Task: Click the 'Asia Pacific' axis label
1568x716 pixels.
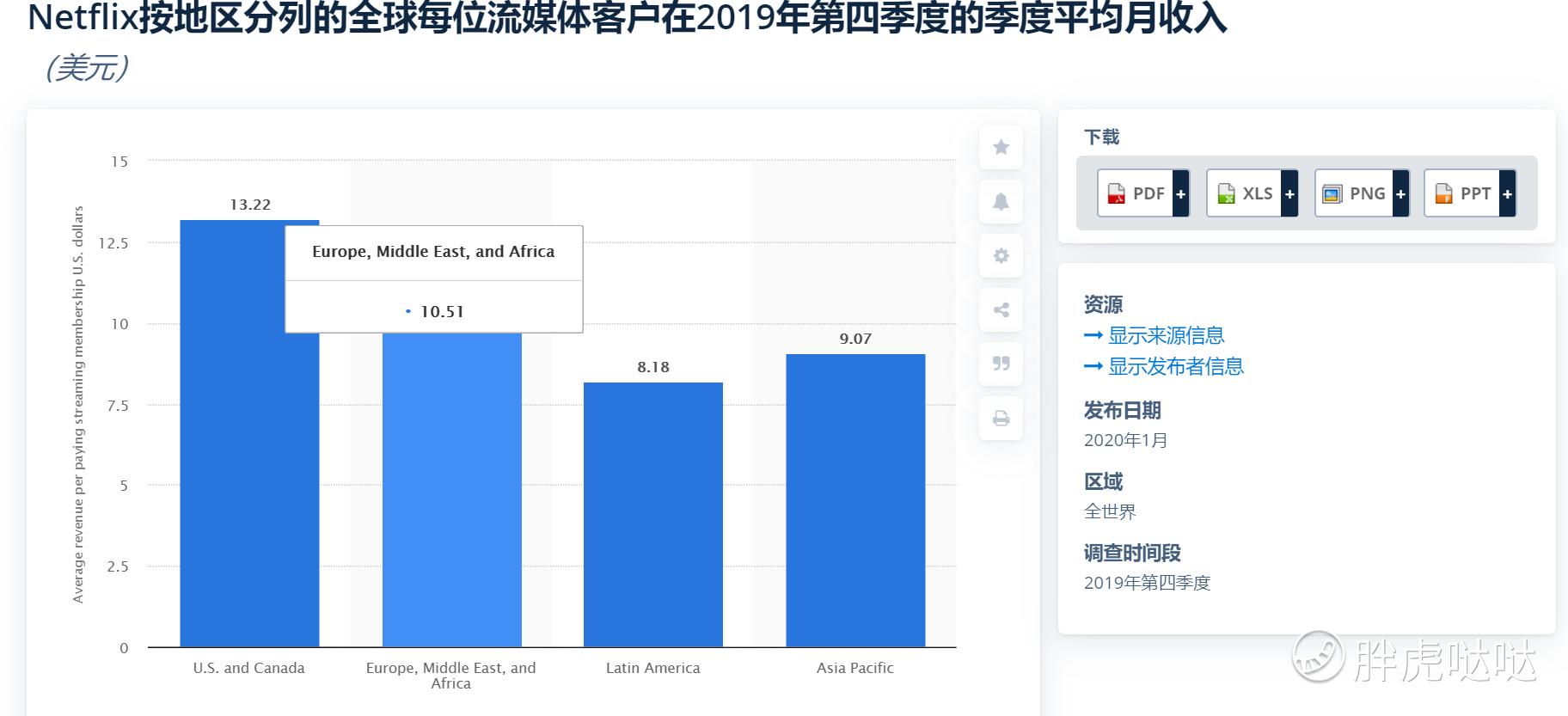Action: (855, 668)
